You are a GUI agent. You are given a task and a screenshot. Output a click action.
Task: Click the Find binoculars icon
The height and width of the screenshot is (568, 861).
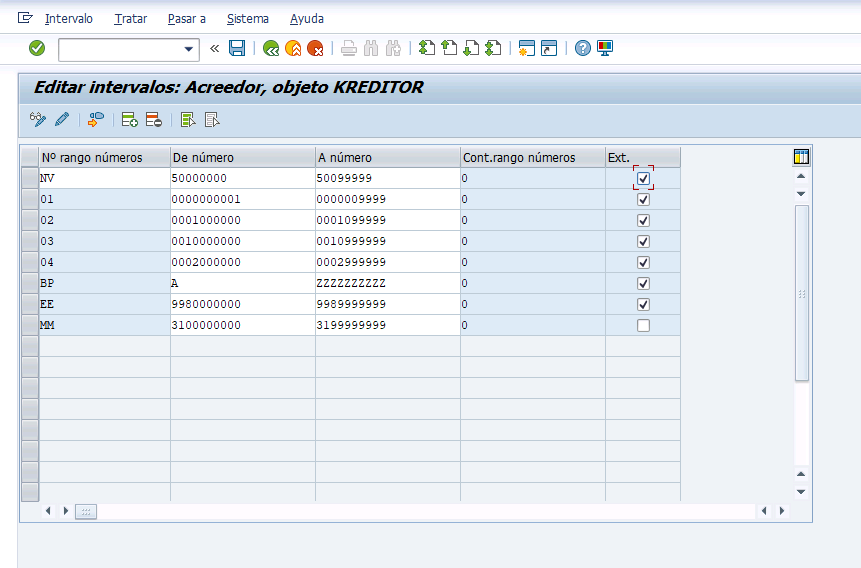click(371, 48)
